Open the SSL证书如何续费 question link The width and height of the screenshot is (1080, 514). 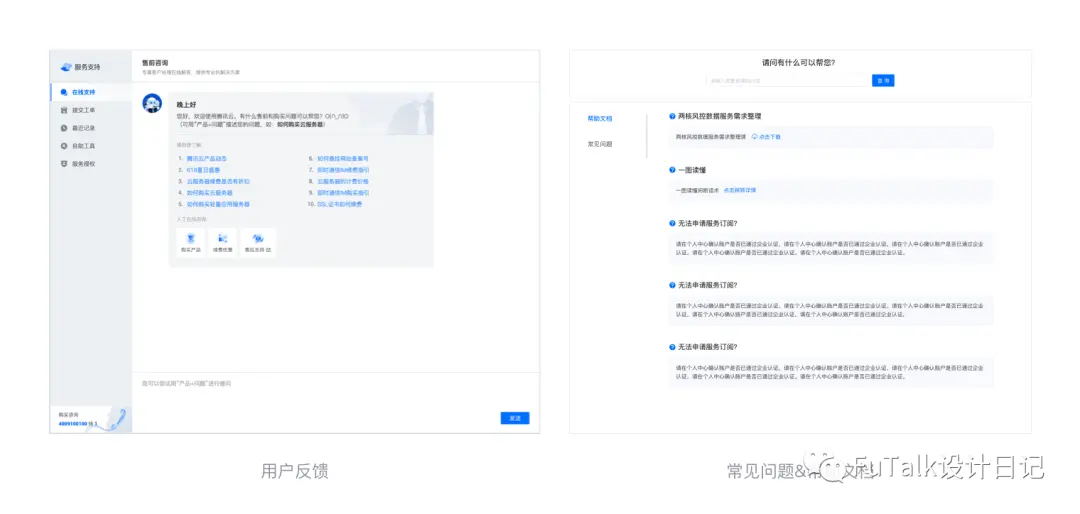340,205
